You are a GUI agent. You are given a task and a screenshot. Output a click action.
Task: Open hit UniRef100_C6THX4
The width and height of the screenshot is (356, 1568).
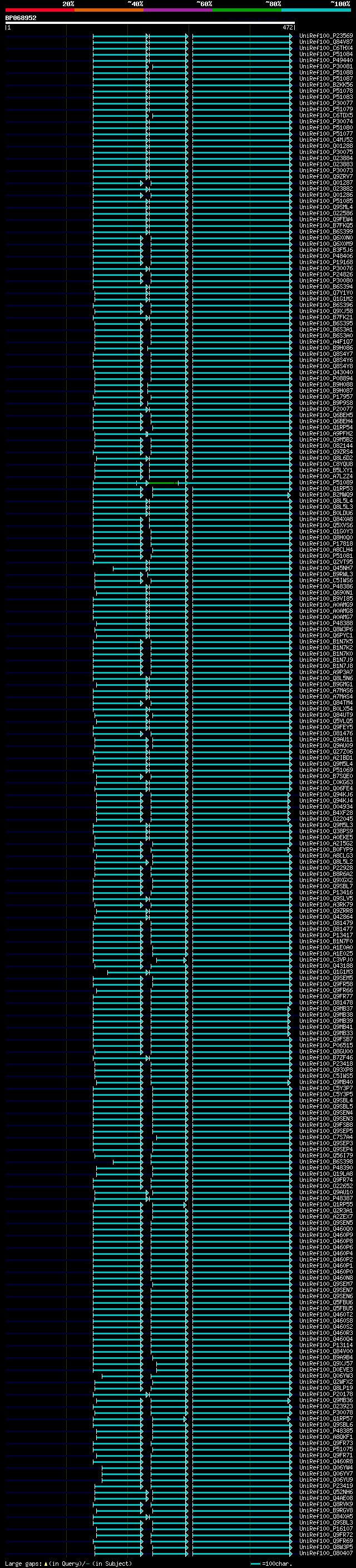pos(326,48)
